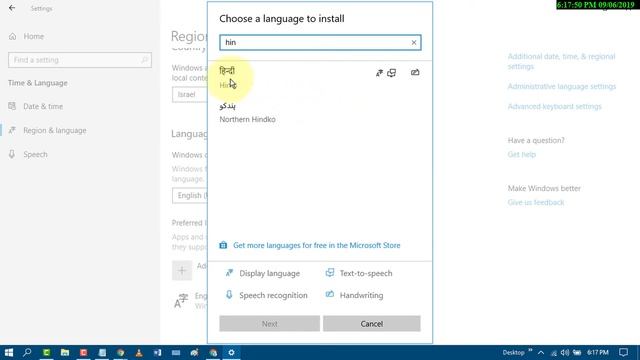This screenshot has width=640, height=360.
Task: Open Additional date, time & regional settings
Action: 561,61
